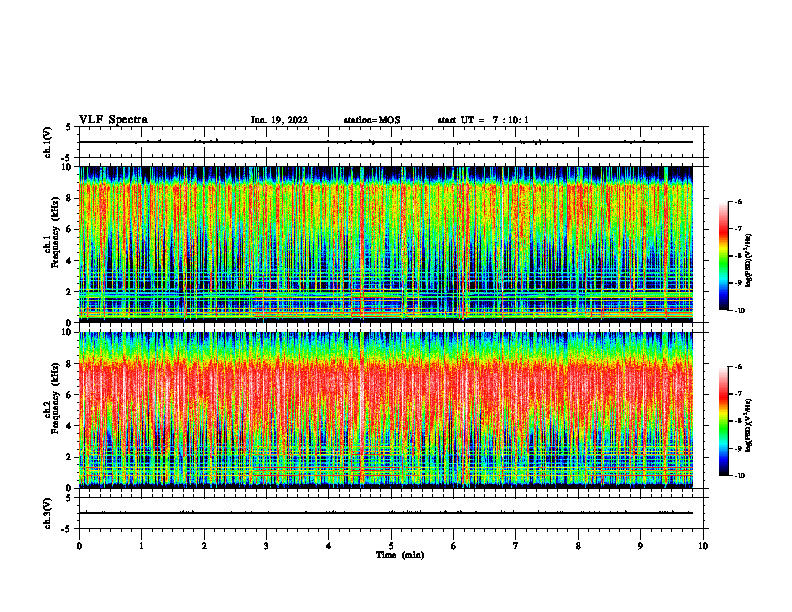This screenshot has width=792, height=612.
Task: Click time axis tick label "0"
Action: [x=79, y=546]
